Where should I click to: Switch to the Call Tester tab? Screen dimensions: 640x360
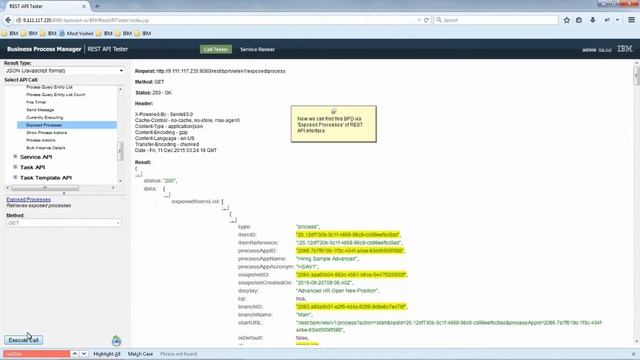point(216,49)
